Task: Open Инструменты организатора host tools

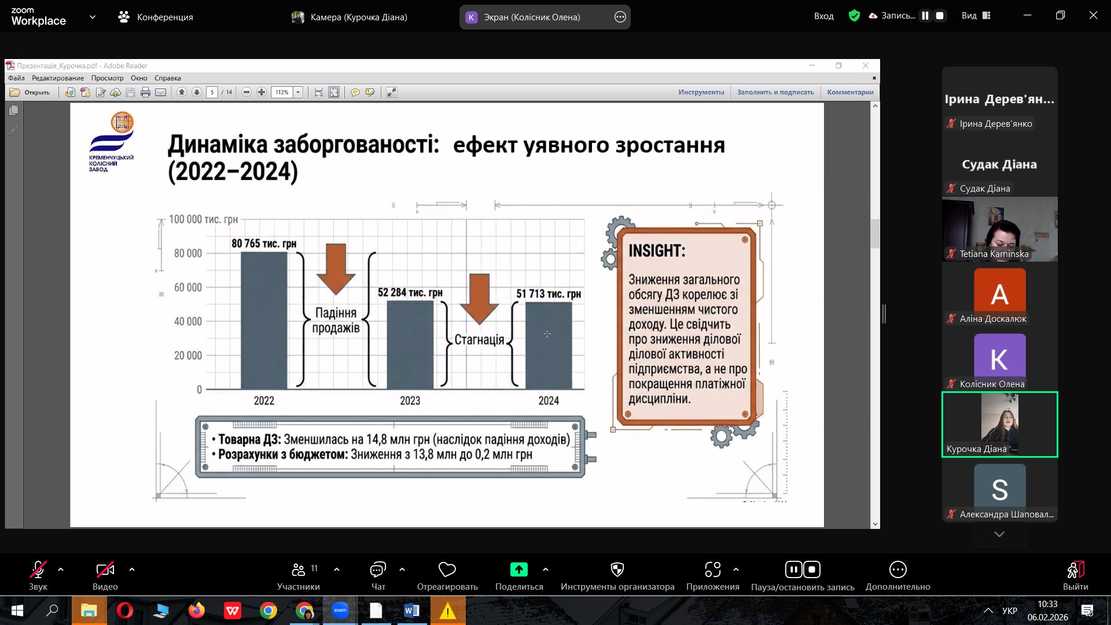Action: [x=617, y=570]
